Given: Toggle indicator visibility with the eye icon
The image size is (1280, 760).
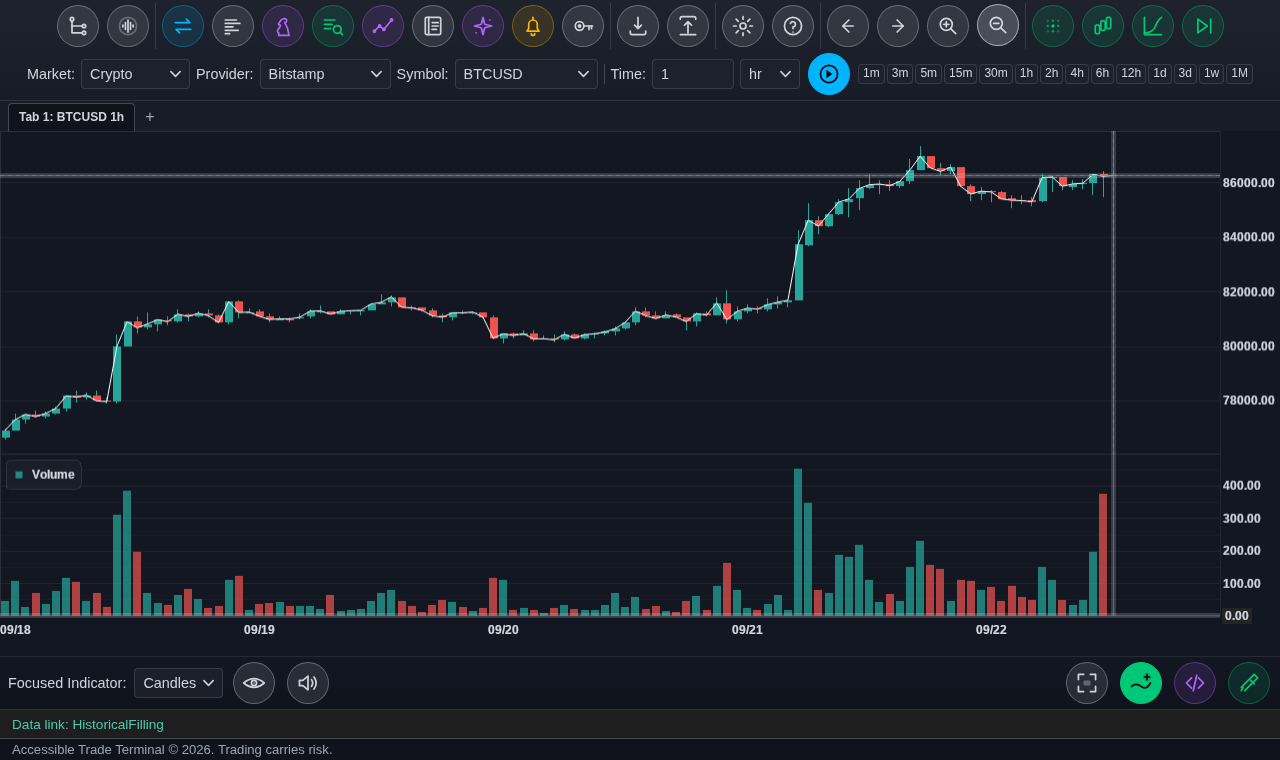Looking at the screenshot, I should click(x=254, y=683).
